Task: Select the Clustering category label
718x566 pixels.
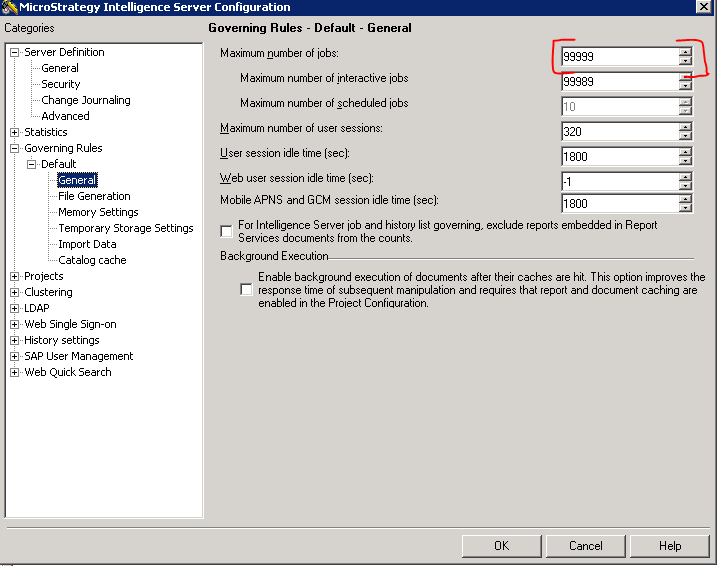Action: point(49,293)
